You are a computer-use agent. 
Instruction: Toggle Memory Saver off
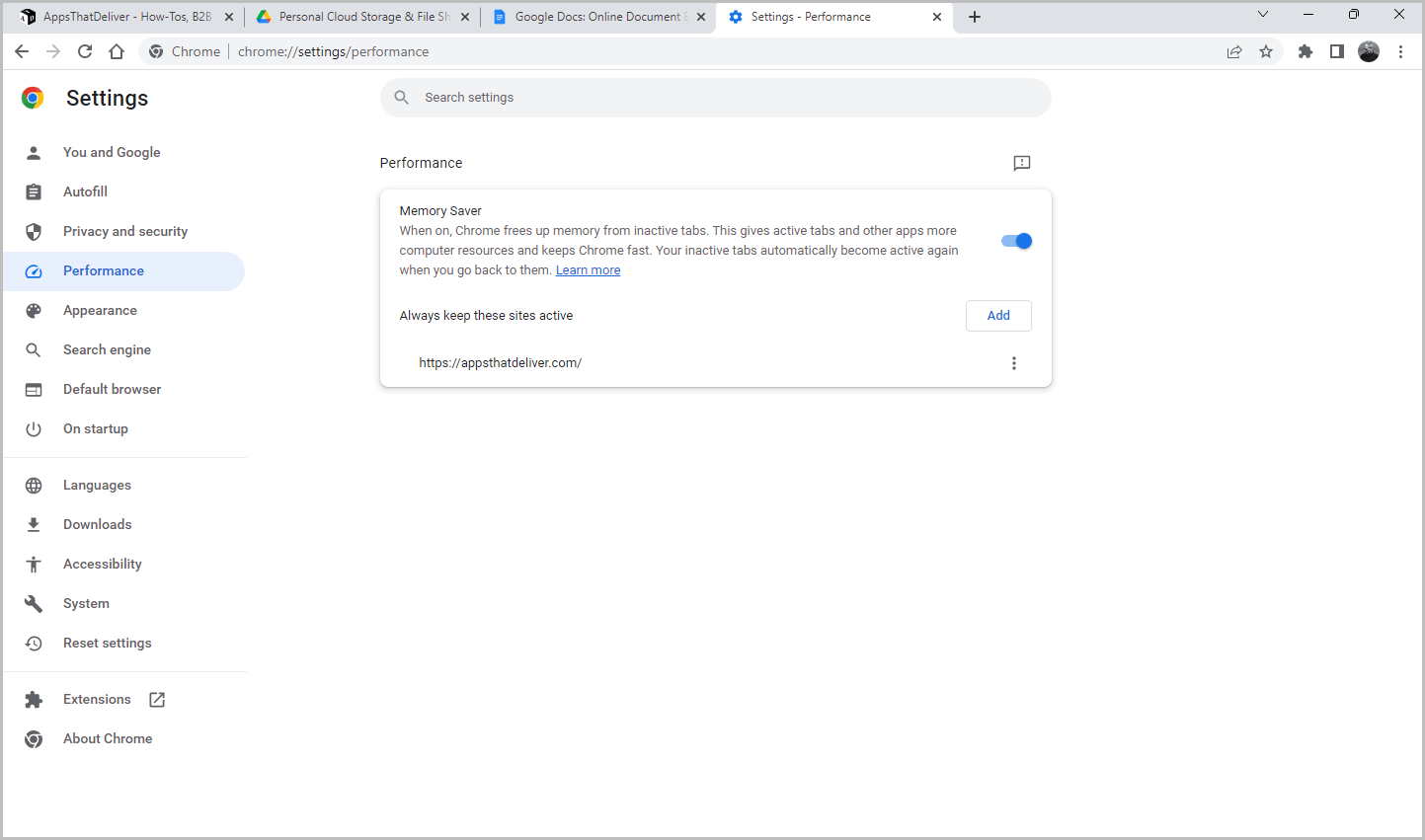click(1016, 240)
